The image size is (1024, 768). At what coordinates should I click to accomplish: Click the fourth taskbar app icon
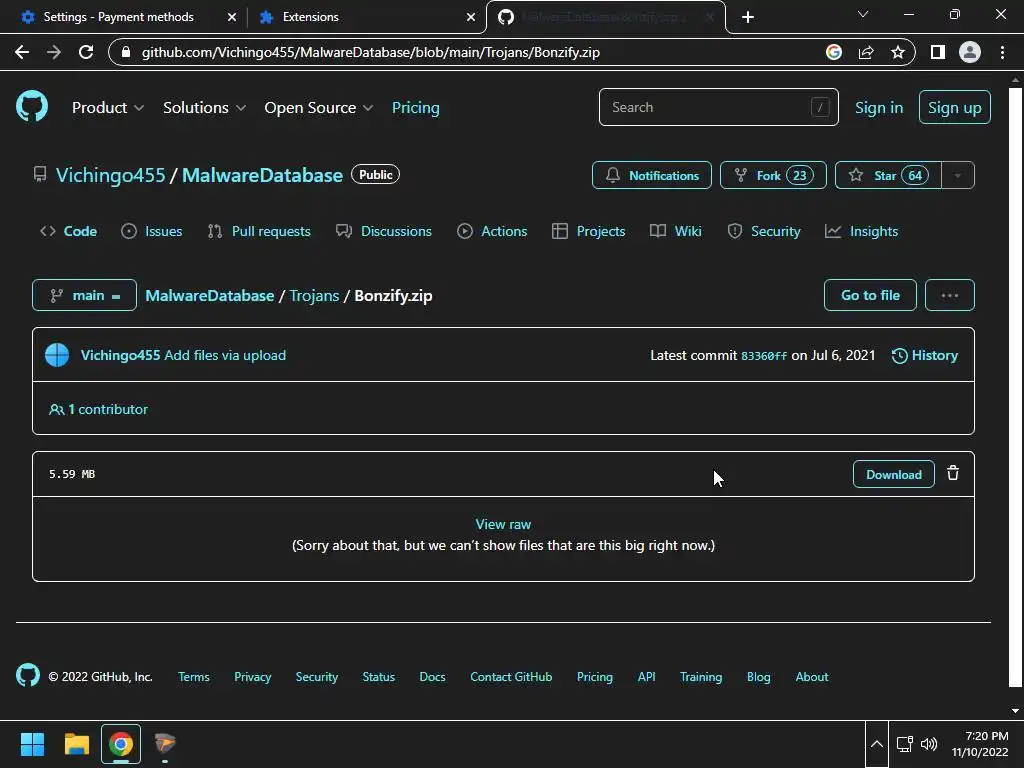pyautogui.click(x=165, y=744)
